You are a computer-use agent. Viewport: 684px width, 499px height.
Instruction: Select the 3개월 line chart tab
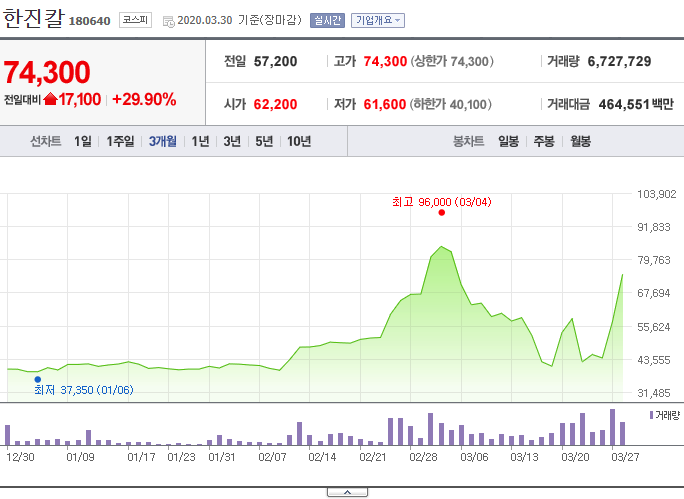point(163,141)
